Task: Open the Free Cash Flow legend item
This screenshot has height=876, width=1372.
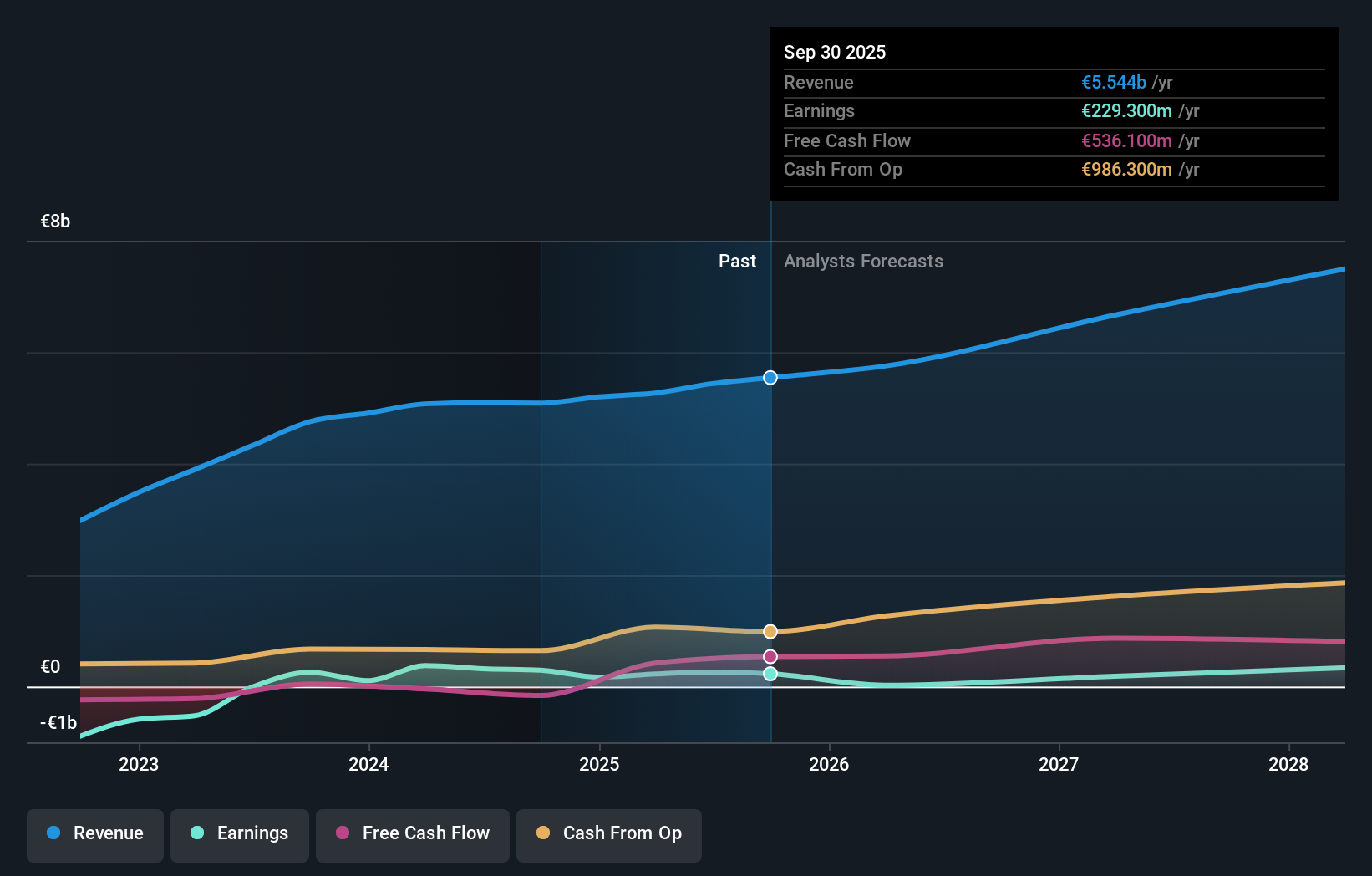Action: [x=413, y=833]
